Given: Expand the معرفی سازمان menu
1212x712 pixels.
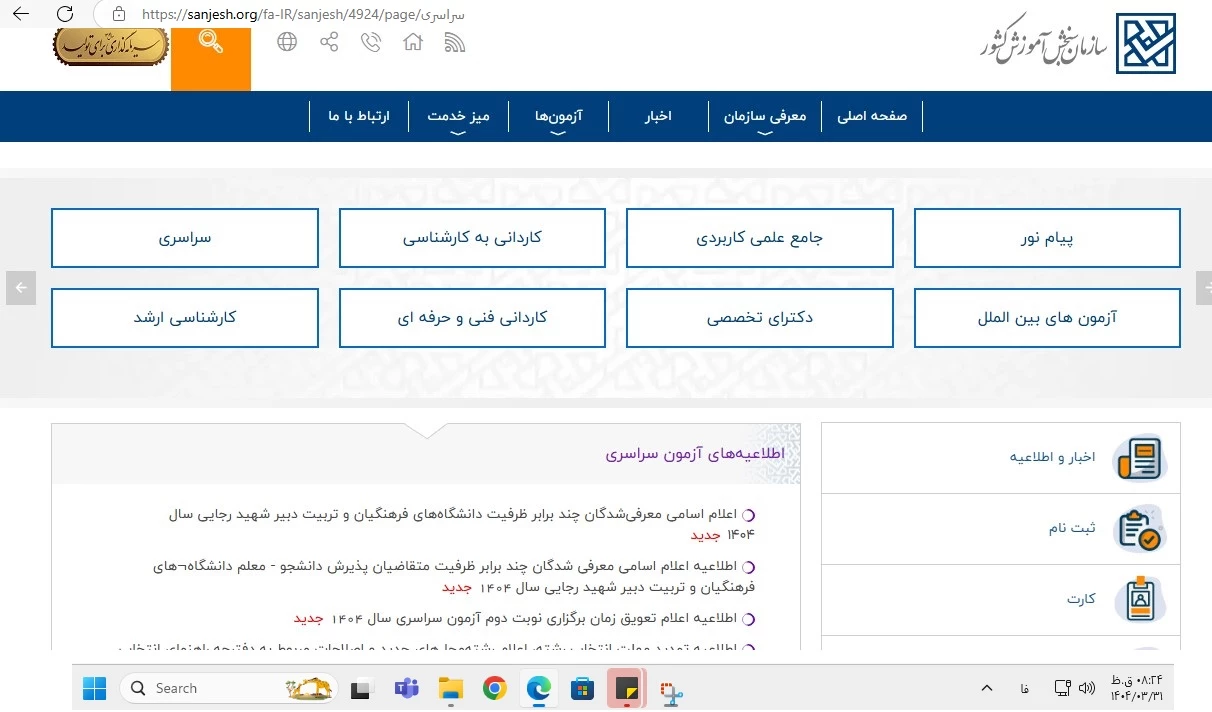Looking at the screenshot, I should pos(765,116).
